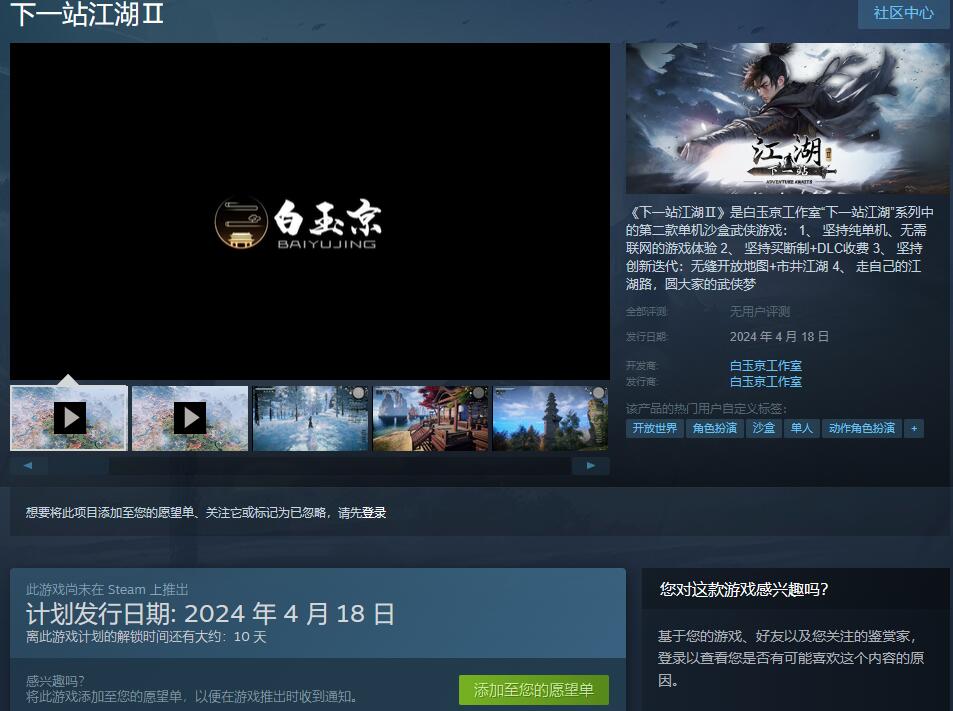Select the 角色扮演 tag
Screen dimensions: 953x711
(715, 428)
